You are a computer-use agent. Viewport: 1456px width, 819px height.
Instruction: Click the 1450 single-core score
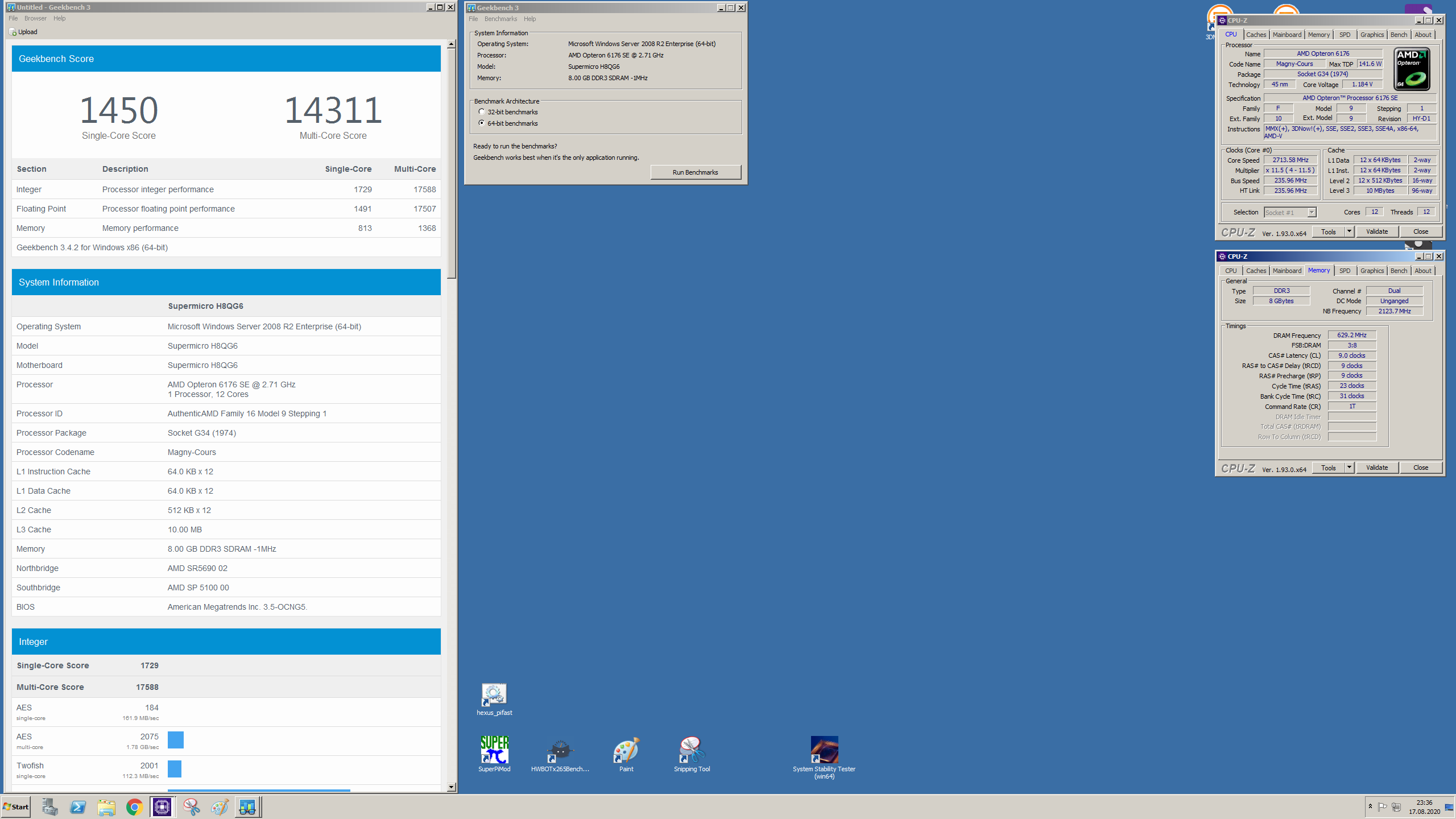point(118,110)
